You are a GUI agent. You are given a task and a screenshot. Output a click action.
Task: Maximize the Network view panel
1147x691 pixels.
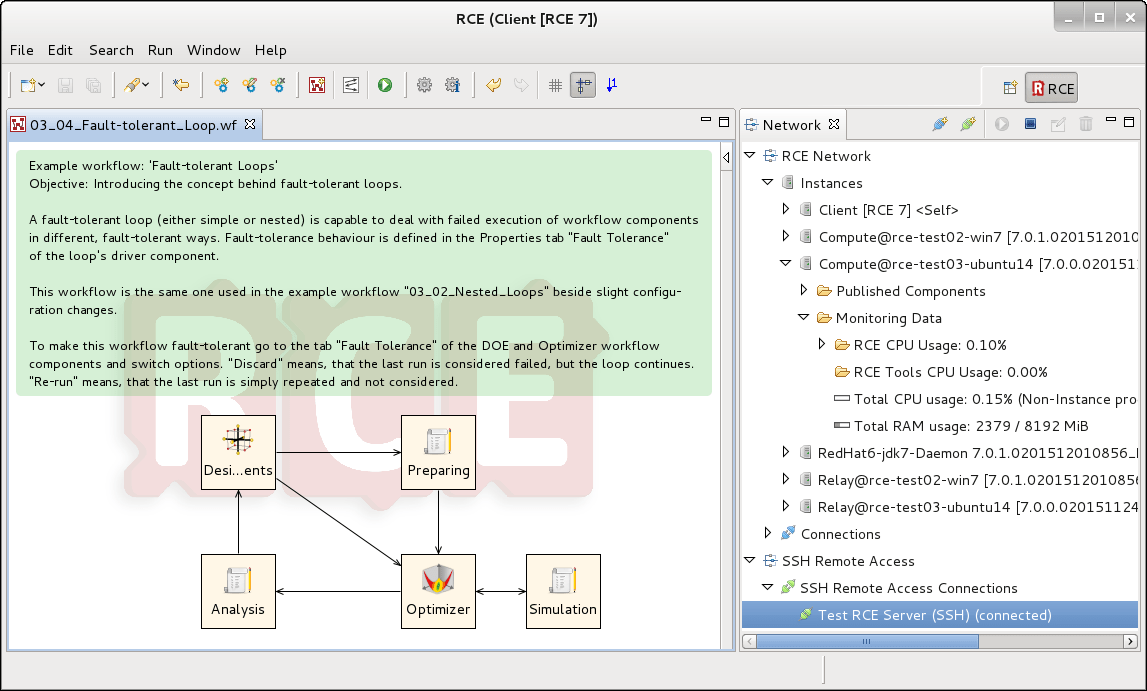(1129, 121)
